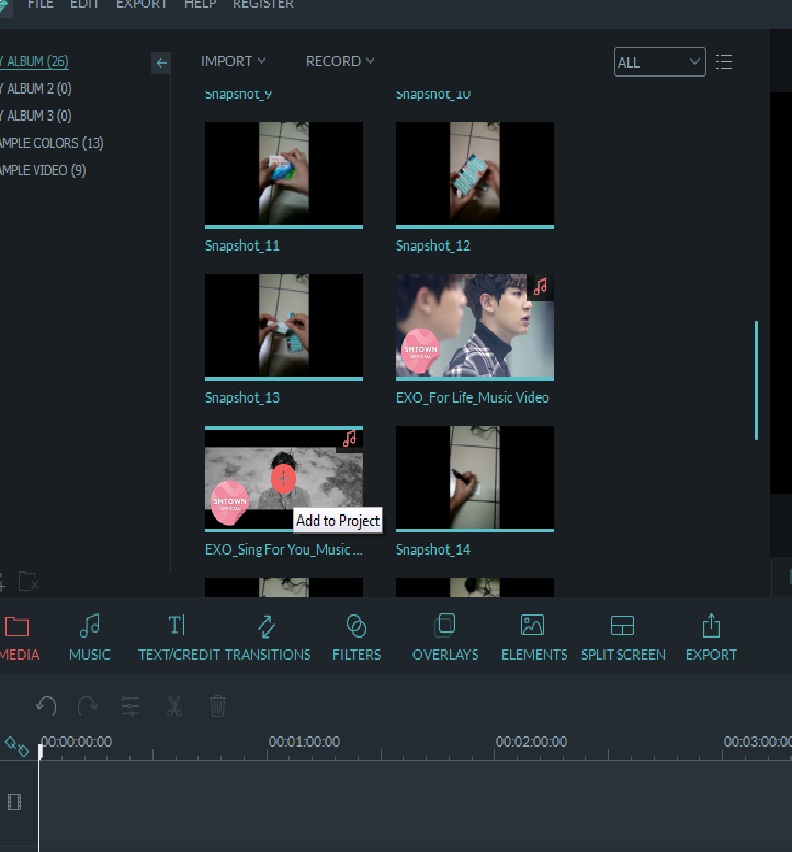Click music note badge on EXO_Sing For You thumbnail
The height and width of the screenshot is (852, 792).
click(349, 438)
